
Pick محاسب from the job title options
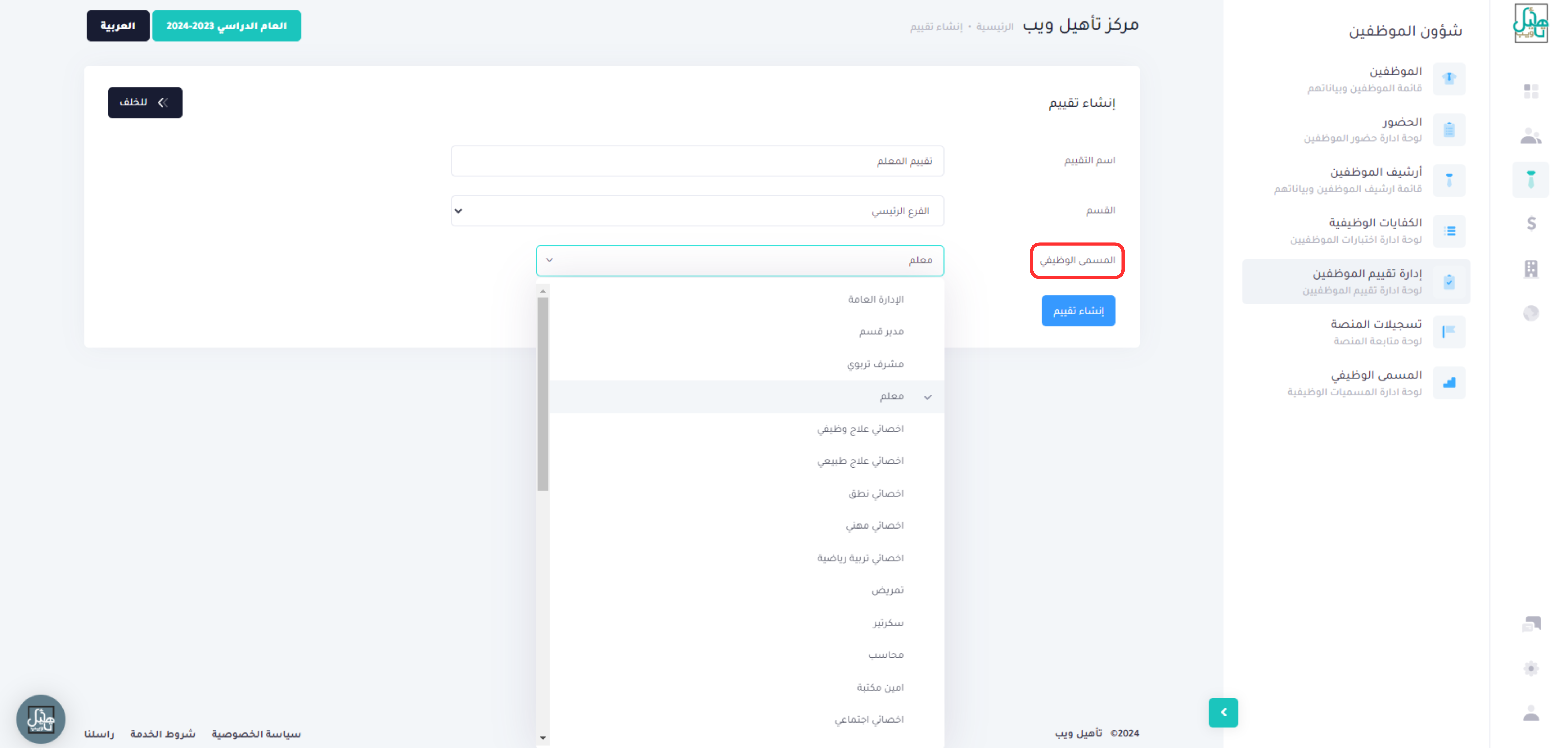point(886,655)
